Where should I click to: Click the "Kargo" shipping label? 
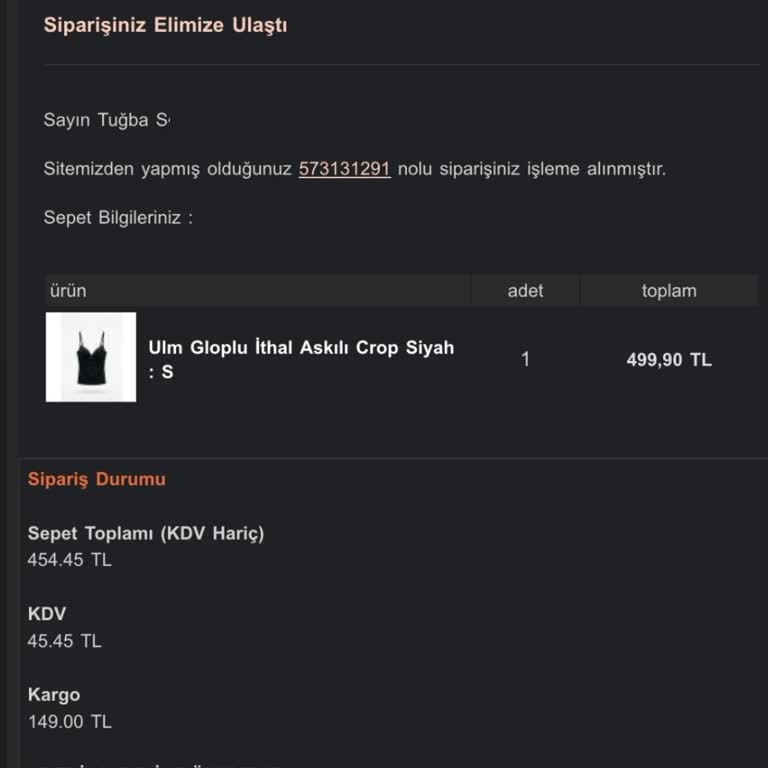click(x=54, y=695)
